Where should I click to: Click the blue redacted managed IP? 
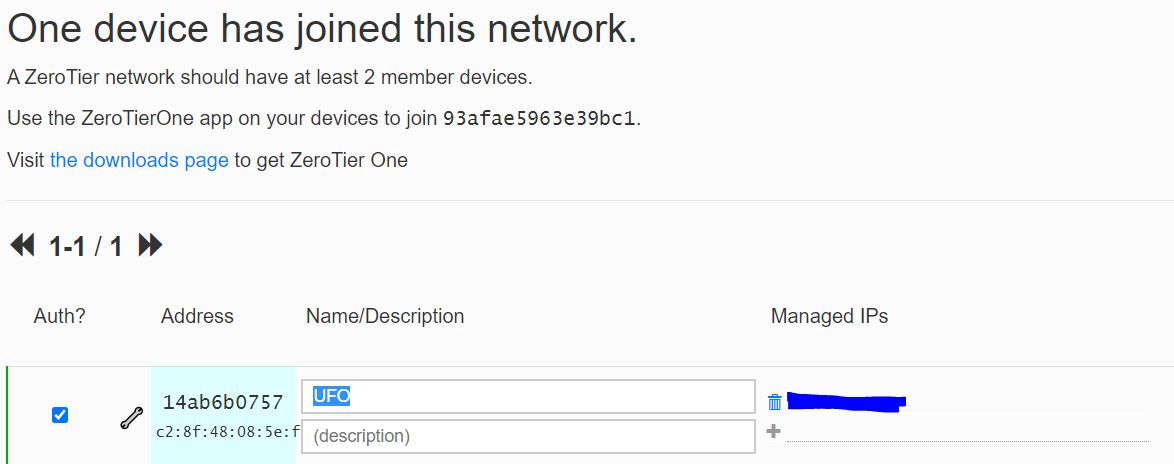847,403
